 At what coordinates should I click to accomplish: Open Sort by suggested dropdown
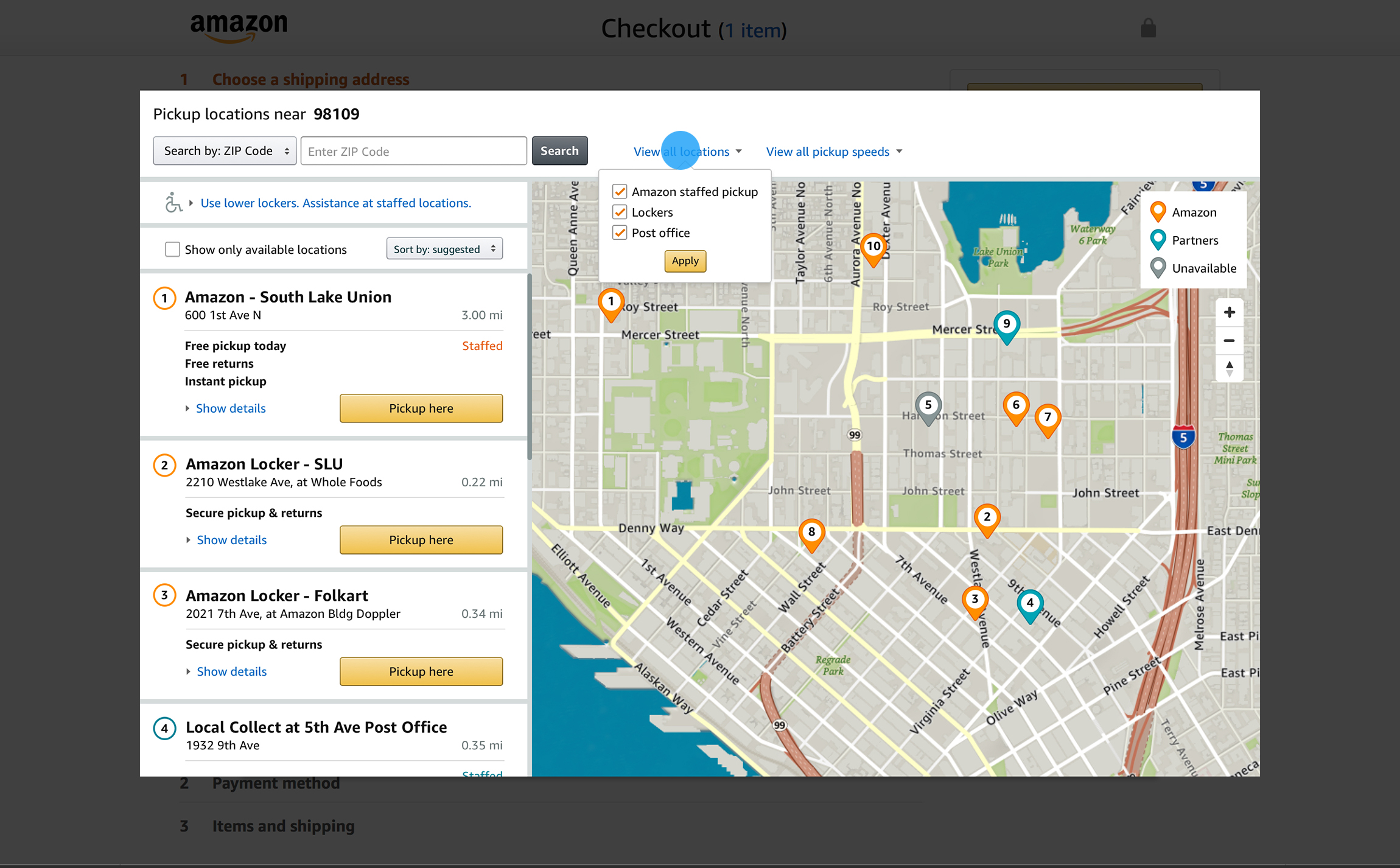[x=444, y=249]
